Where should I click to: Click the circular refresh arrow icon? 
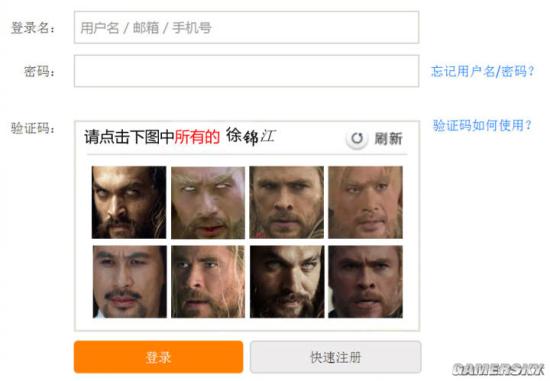357,139
